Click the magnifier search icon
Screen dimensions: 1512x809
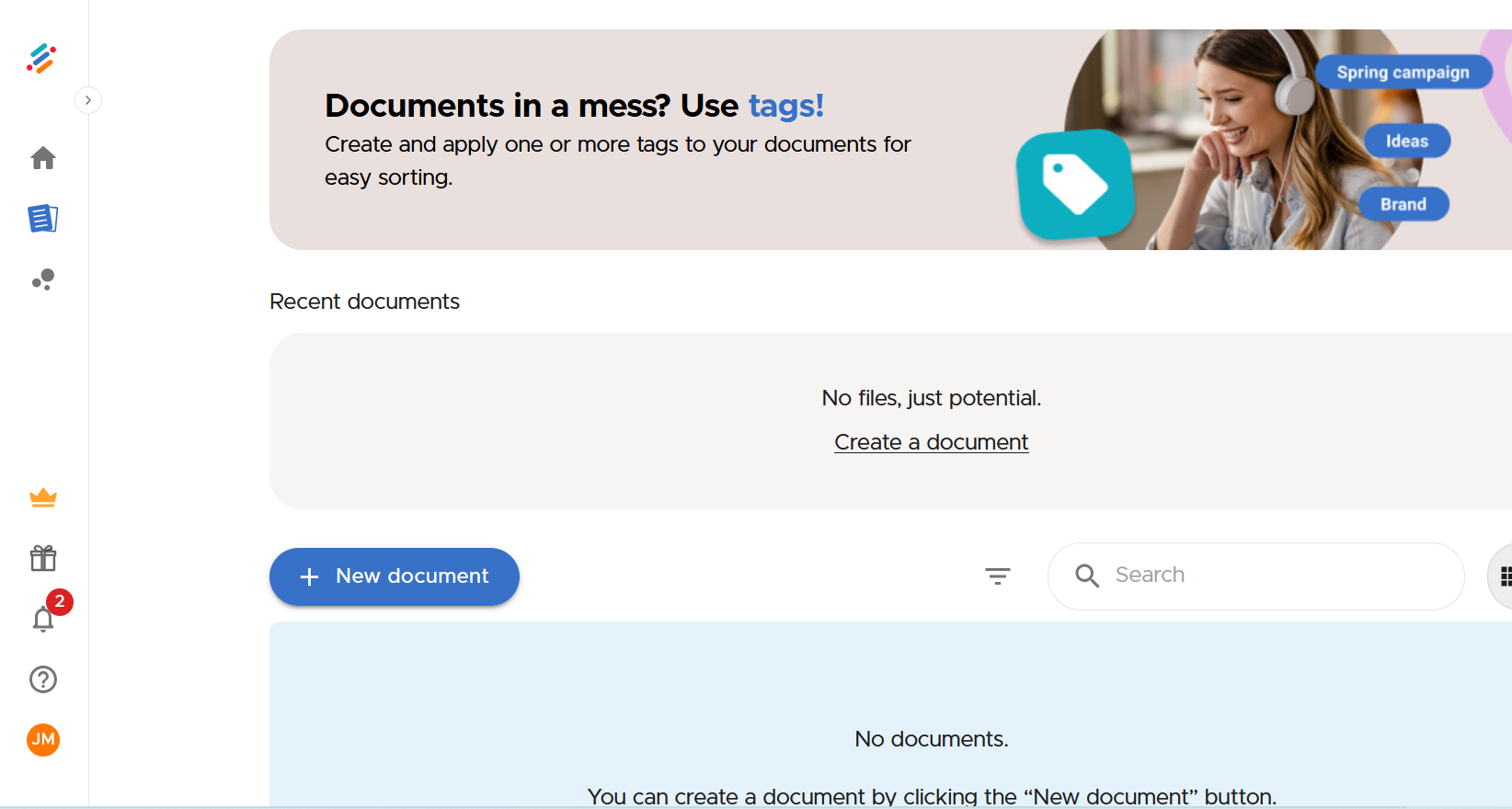click(1087, 575)
